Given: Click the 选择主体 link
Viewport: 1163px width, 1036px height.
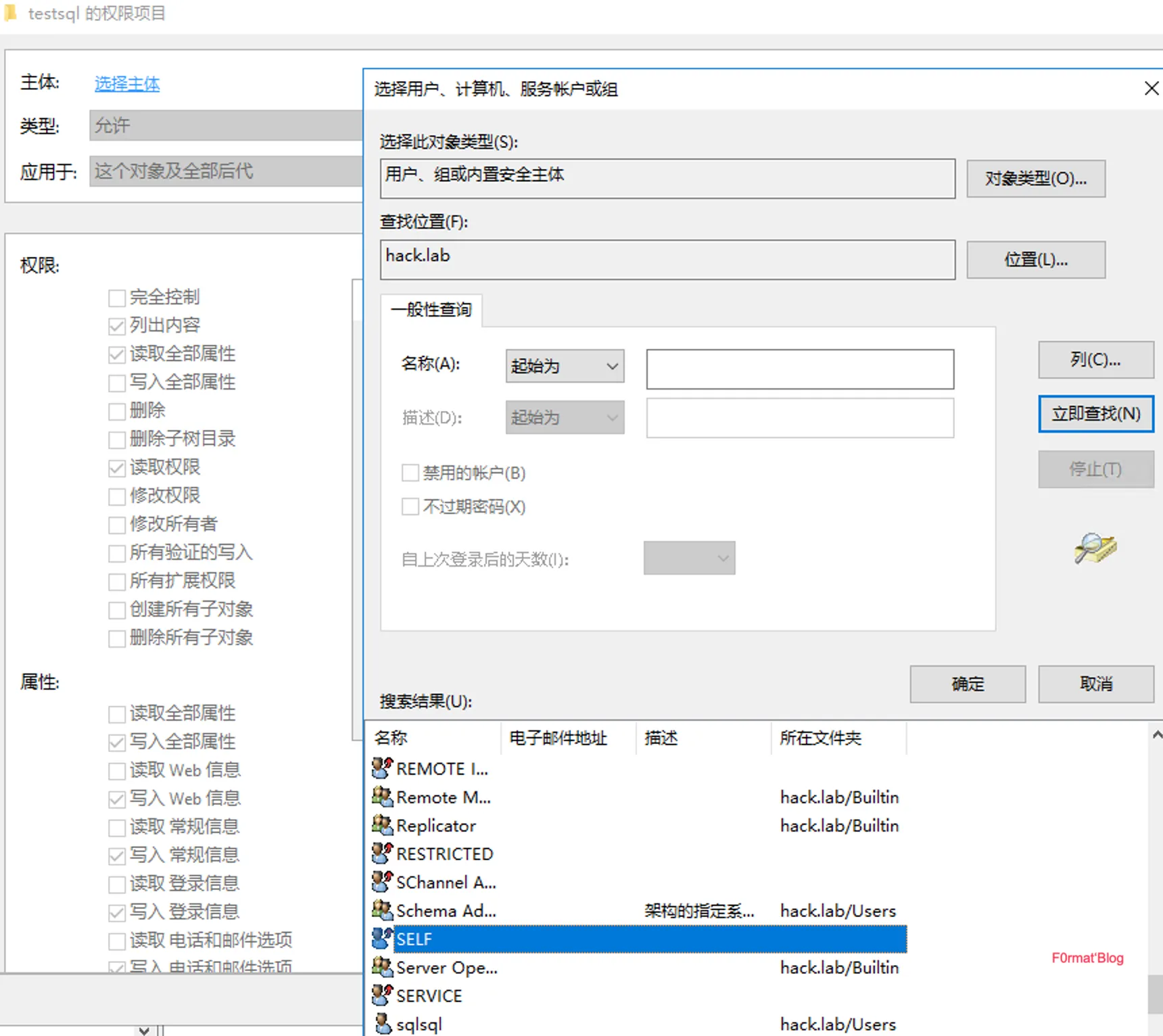Looking at the screenshot, I should (x=127, y=84).
